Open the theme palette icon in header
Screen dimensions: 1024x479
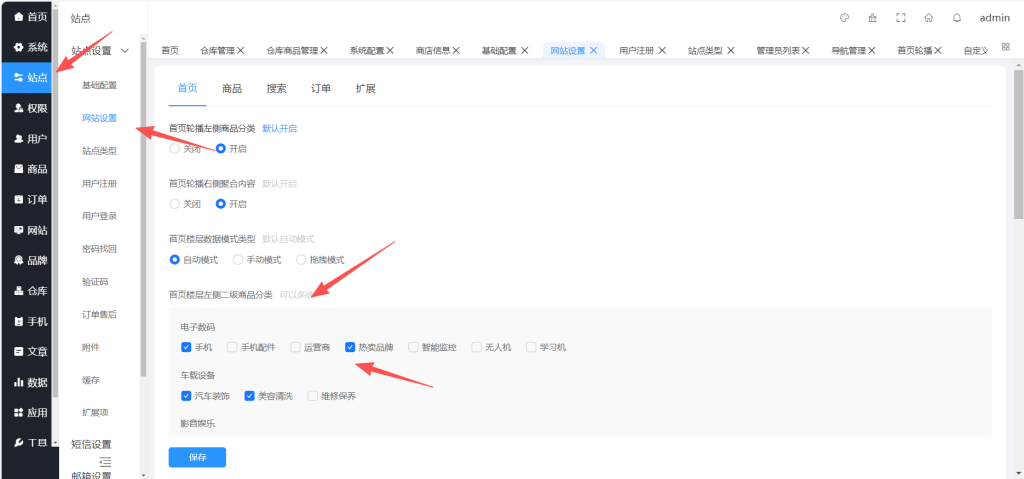[x=844, y=18]
